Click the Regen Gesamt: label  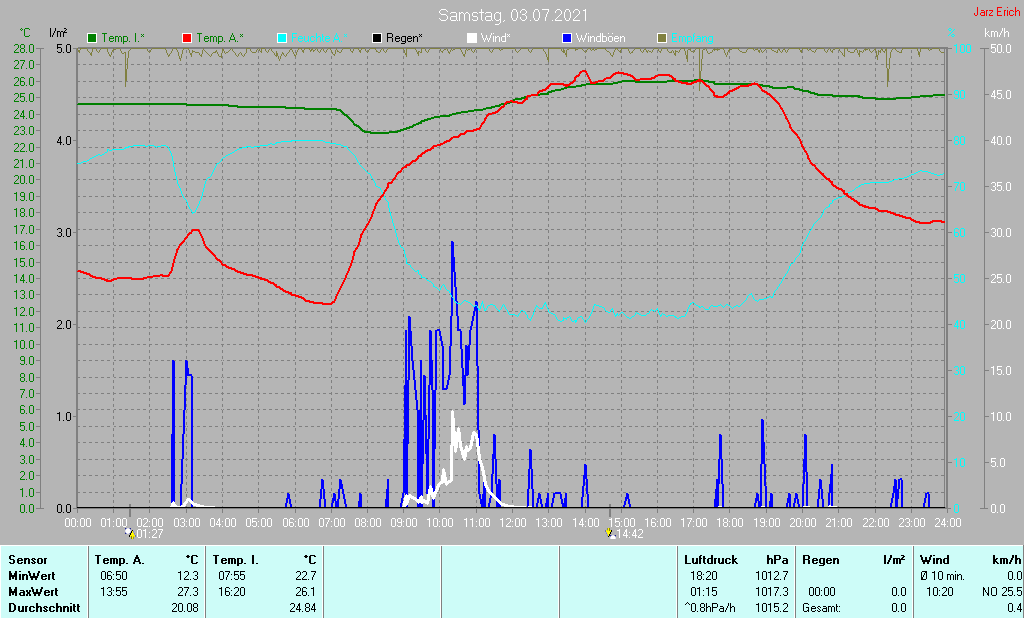822,608
